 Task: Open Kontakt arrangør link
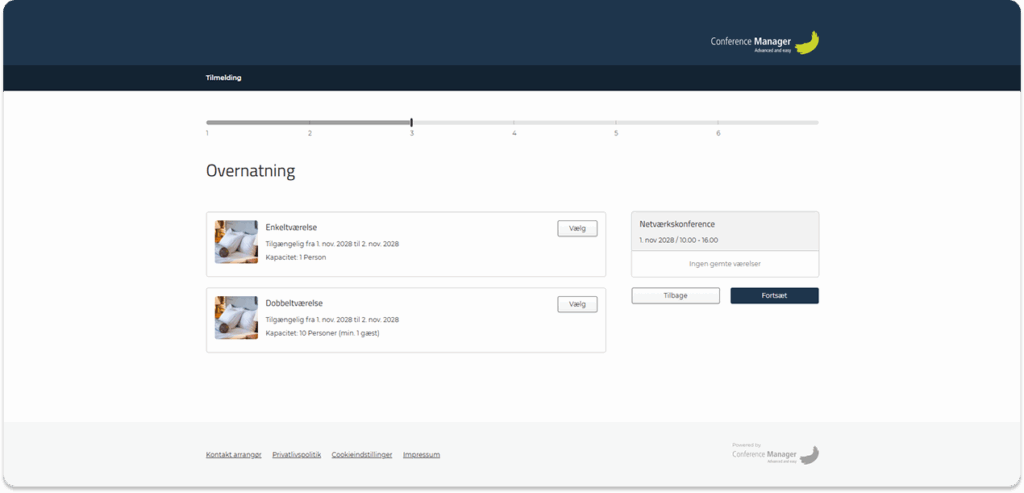tap(233, 455)
